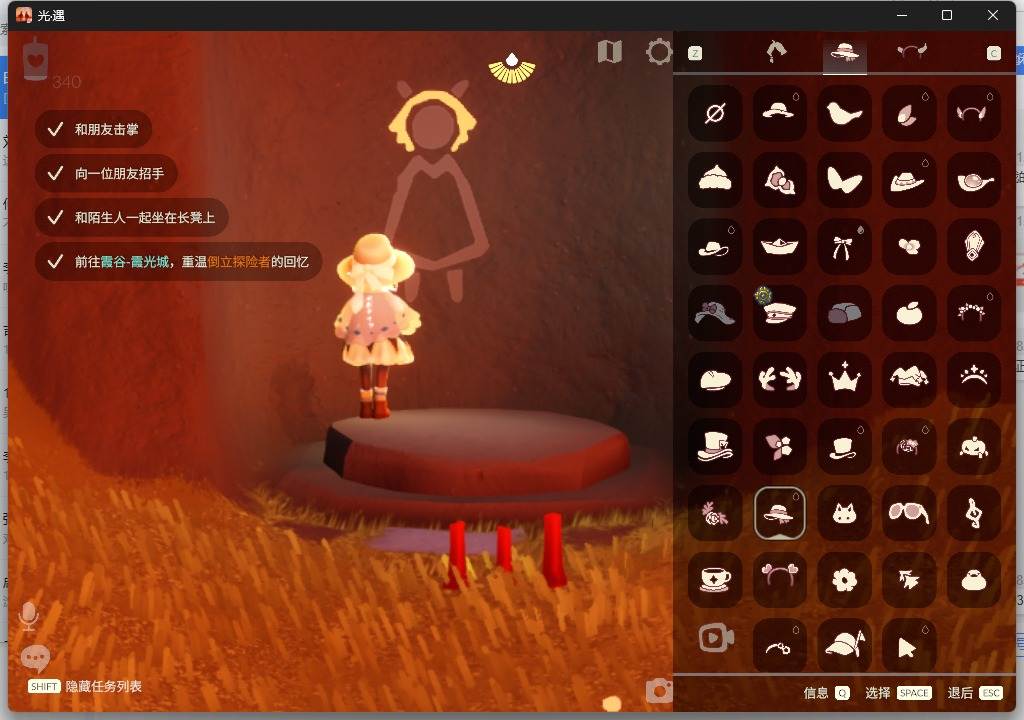
Task: Select the ribbon bow hair accessory
Action: tap(844, 246)
